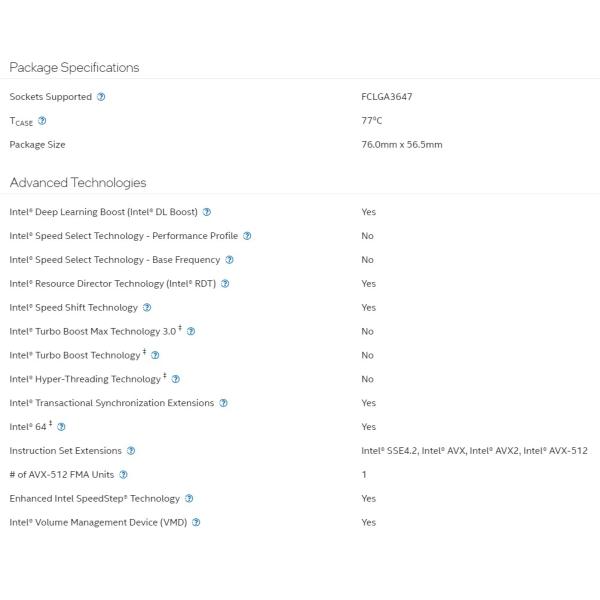
Task: Click help icon next to Sockets Supported
Action: pyautogui.click(x=101, y=97)
